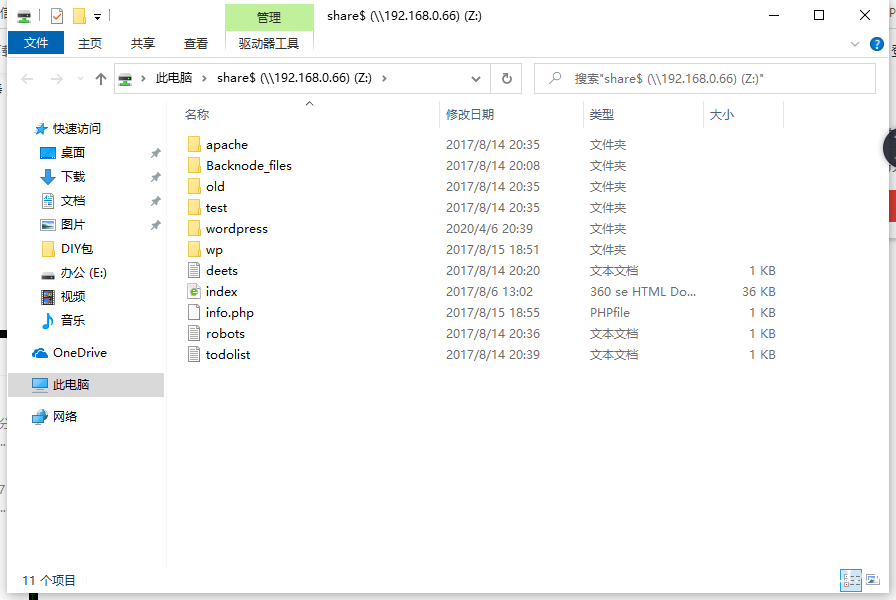Unpin 桌面 from Quick access

tap(156, 152)
